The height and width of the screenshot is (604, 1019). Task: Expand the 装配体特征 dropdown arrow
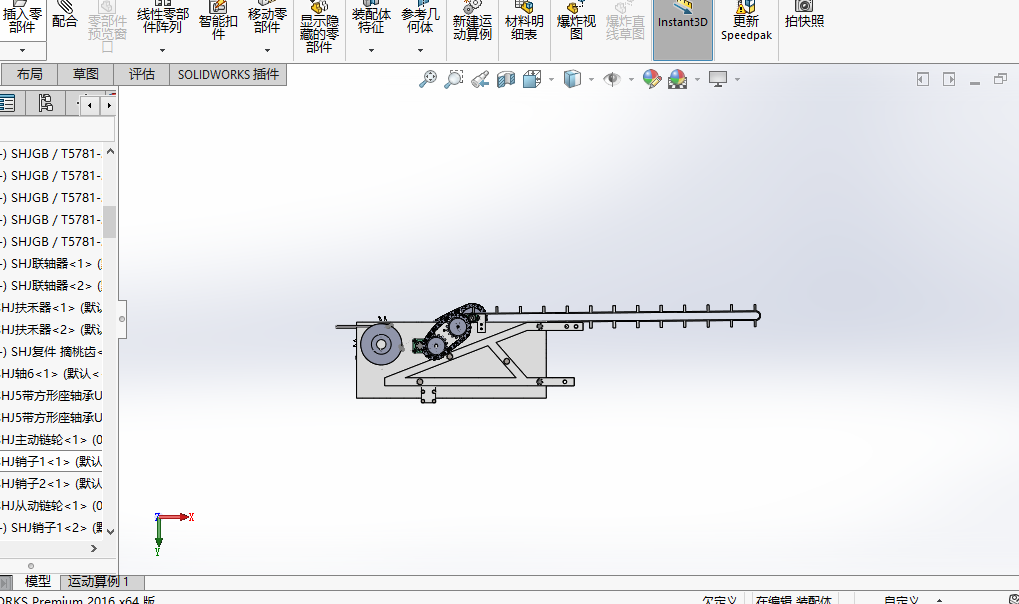pyautogui.click(x=371, y=50)
